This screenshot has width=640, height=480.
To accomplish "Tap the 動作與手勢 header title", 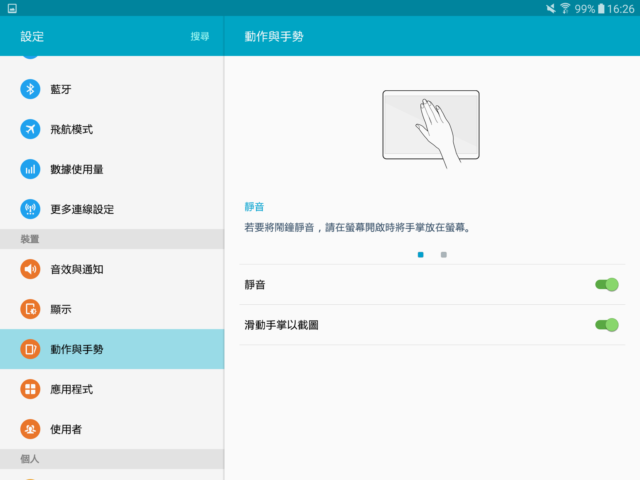I will pyautogui.click(x=274, y=36).
